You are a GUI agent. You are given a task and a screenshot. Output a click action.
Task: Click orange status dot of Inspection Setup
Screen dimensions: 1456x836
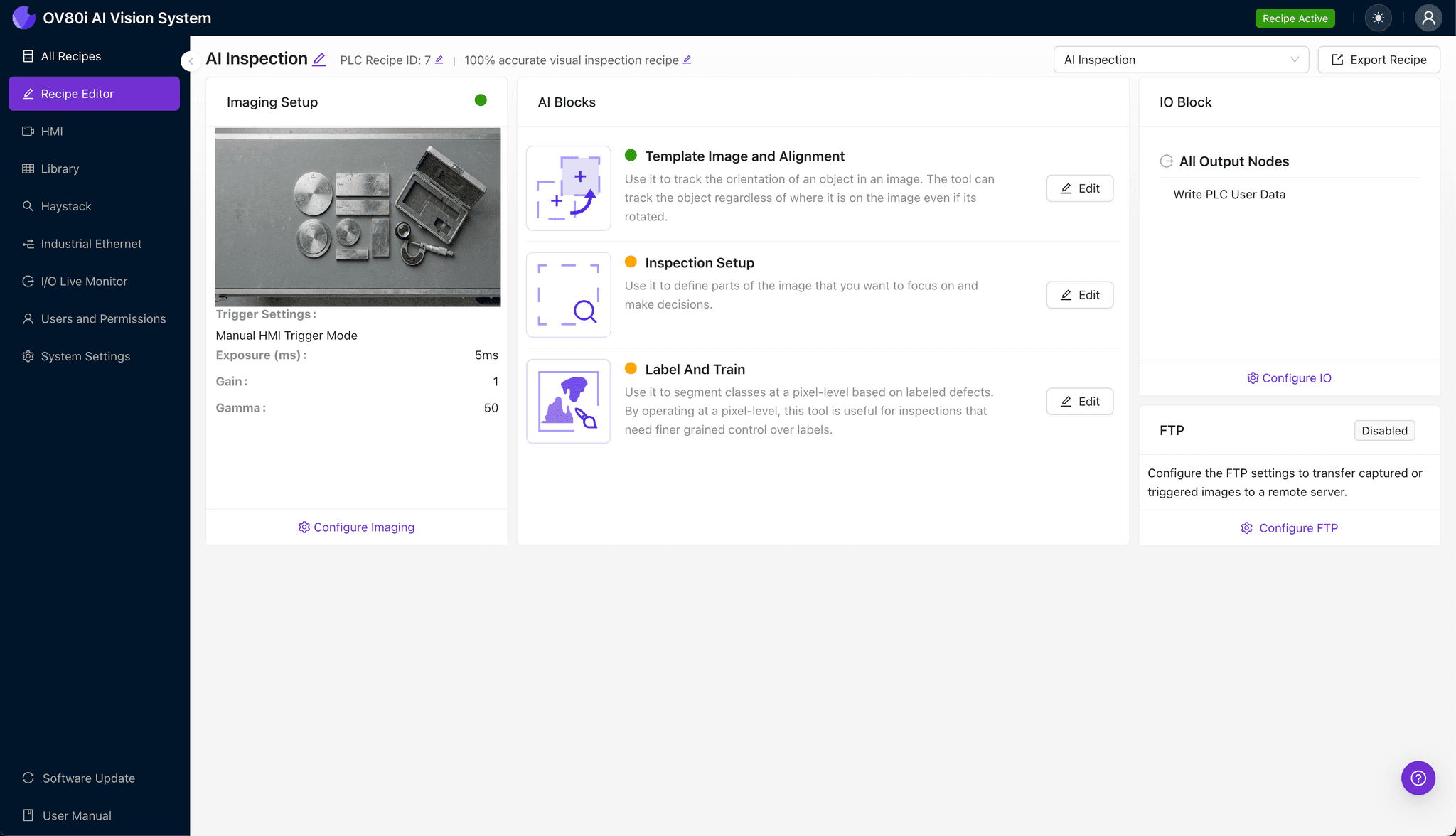tap(631, 262)
